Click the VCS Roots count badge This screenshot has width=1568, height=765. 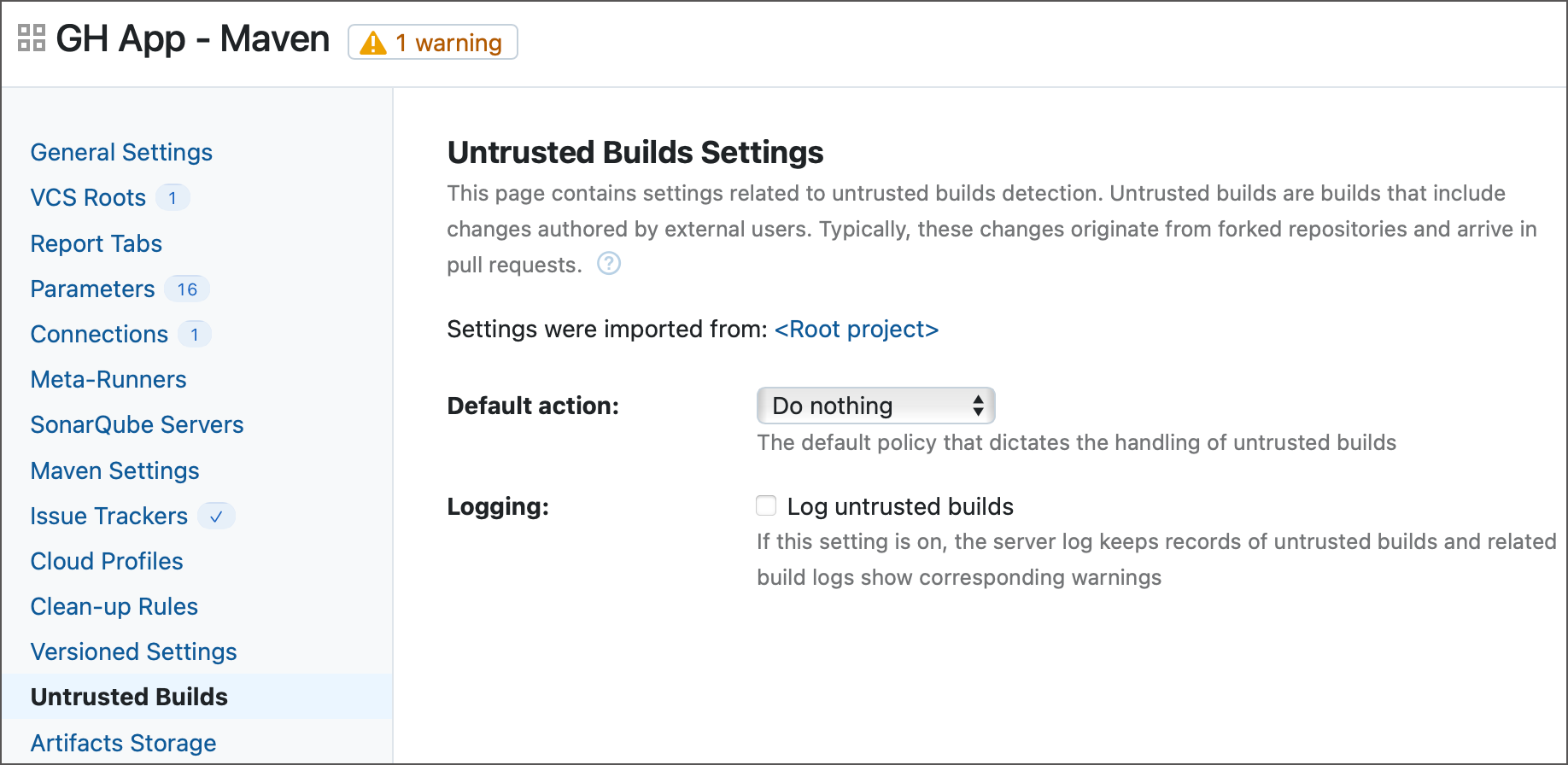pyautogui.click(x=173, y=198)
